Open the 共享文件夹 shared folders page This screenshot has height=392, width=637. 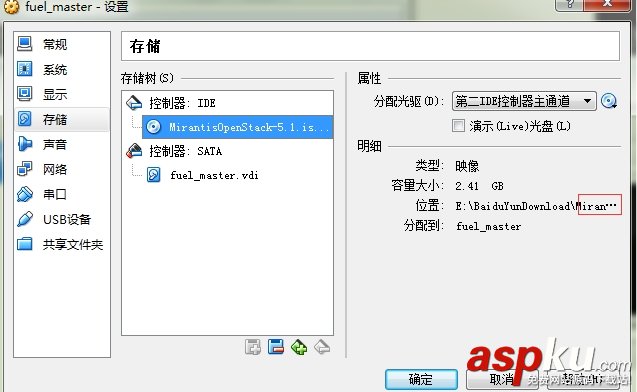click(62, 244)
